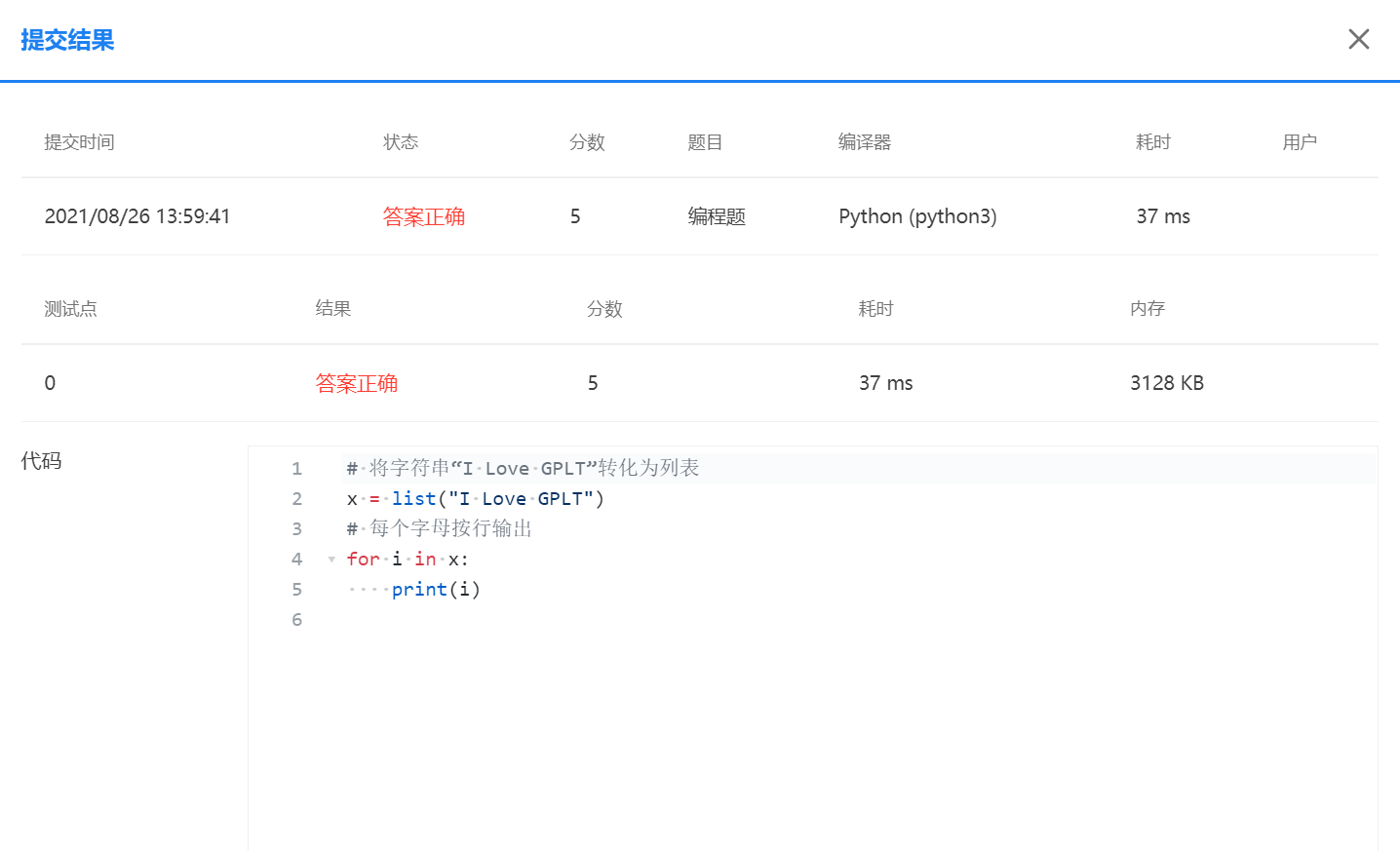Click the red 答案正确 status link
1400x851 pixels.
(x=423, y=216)
